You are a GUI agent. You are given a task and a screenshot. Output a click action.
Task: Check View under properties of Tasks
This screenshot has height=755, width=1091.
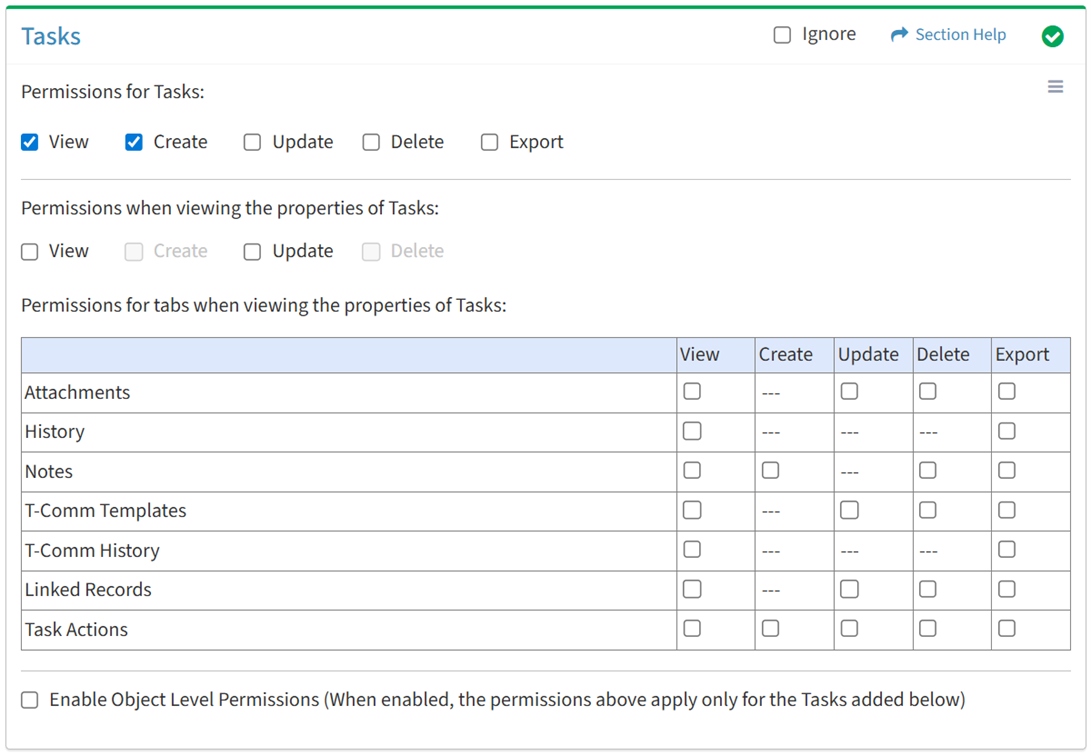(x=30, y=251)
